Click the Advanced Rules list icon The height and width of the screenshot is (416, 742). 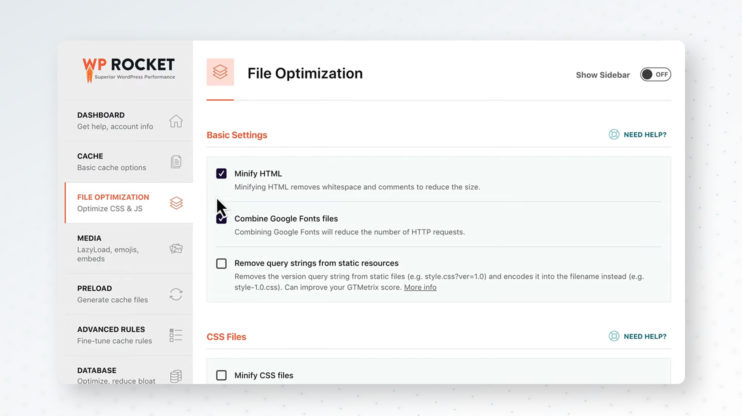(176, 335)
